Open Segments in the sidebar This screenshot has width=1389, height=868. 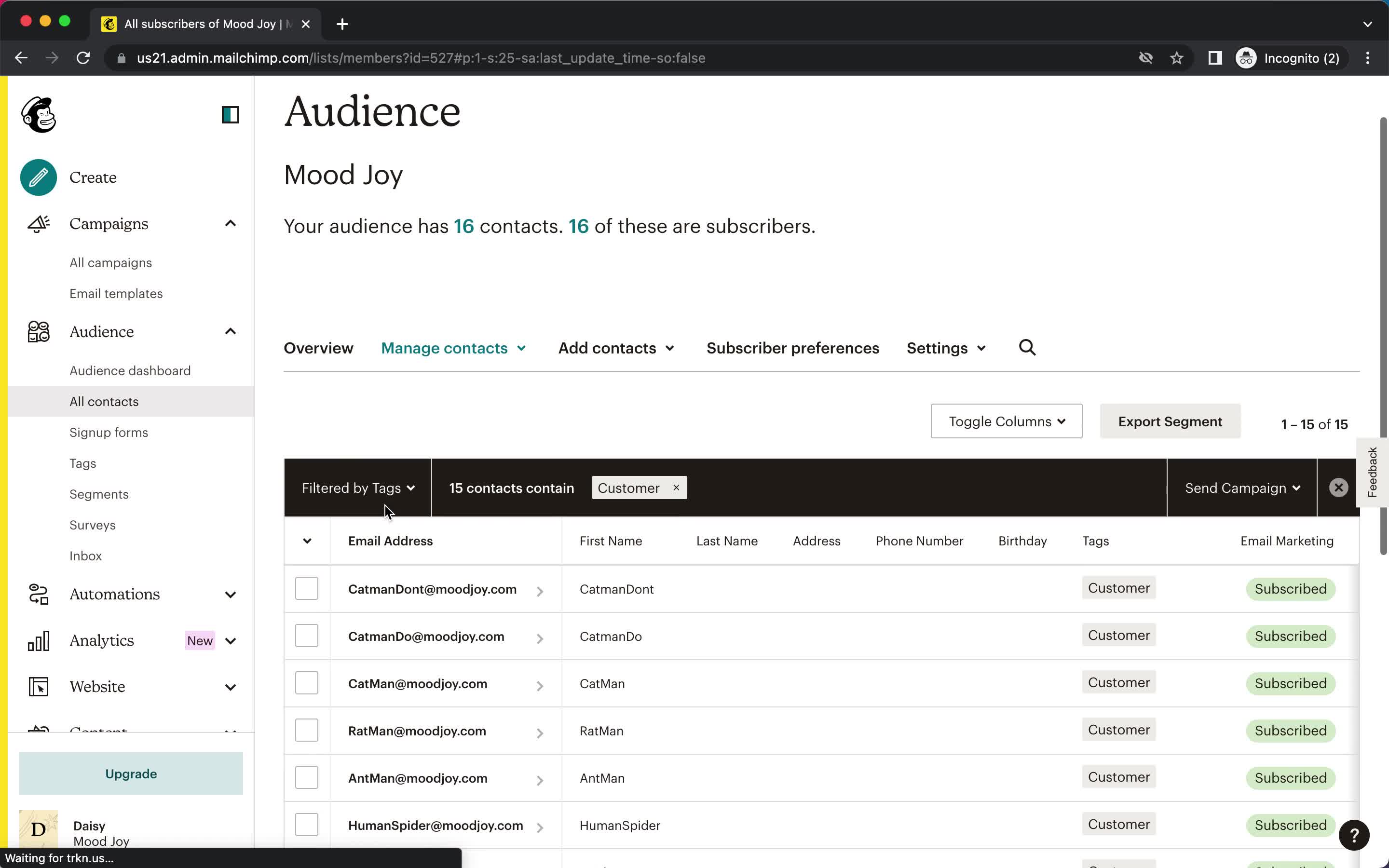pos(99,494)
